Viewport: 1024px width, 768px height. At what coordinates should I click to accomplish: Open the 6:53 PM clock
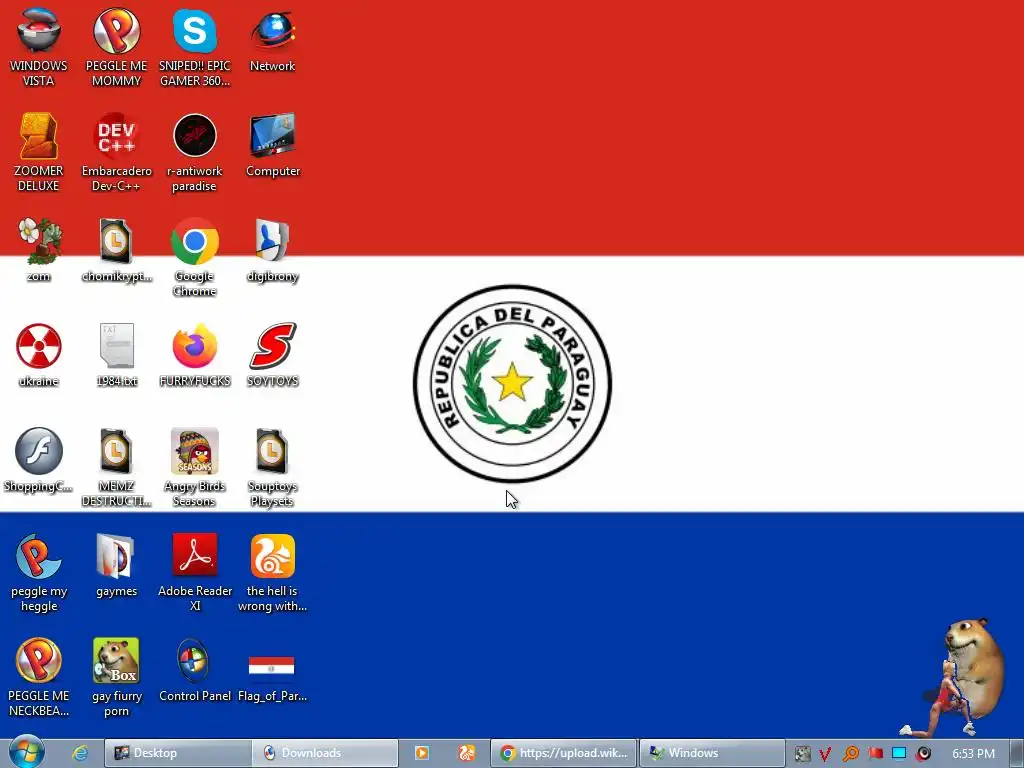coord(973,754)
